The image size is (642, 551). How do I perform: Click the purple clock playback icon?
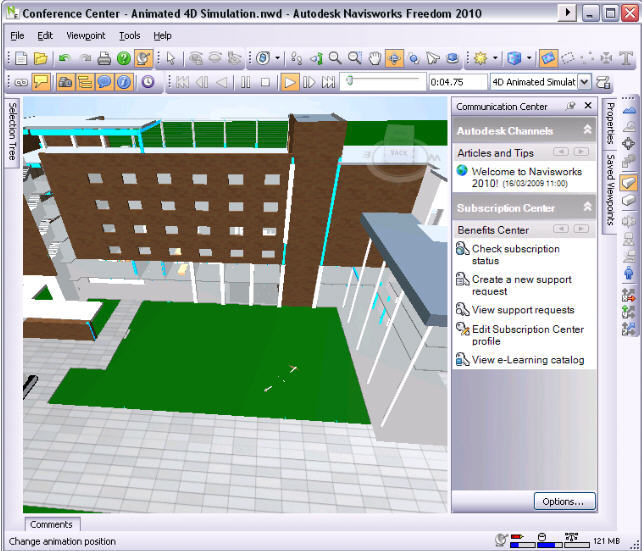pos(148,82)
